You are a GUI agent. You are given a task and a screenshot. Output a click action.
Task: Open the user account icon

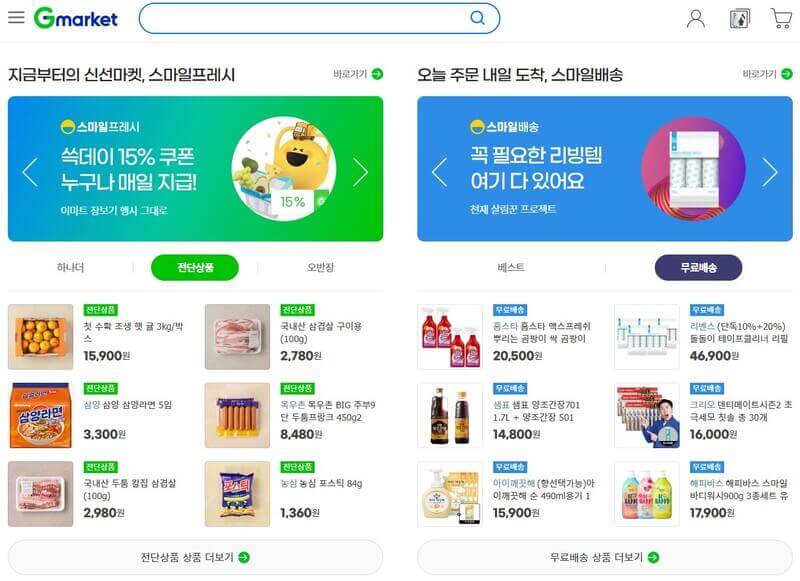click(696, 18)
